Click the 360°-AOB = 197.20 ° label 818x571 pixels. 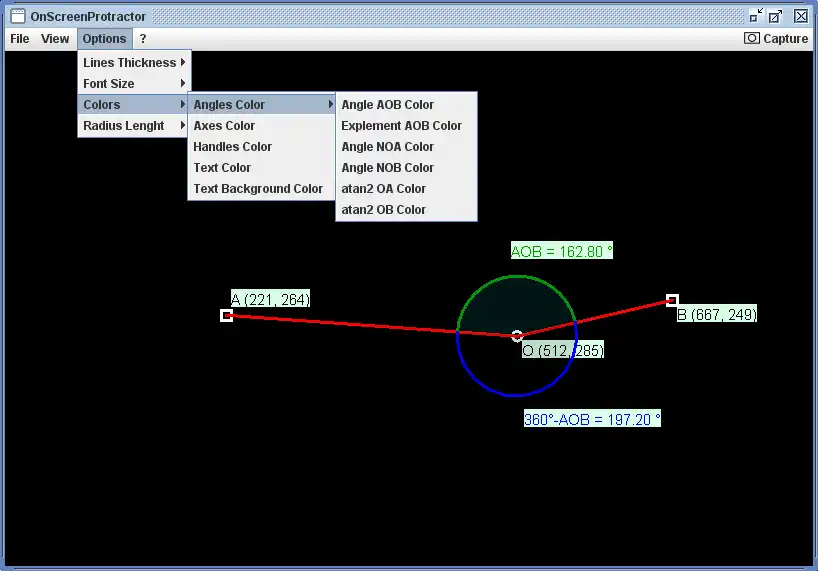[592, 419]
